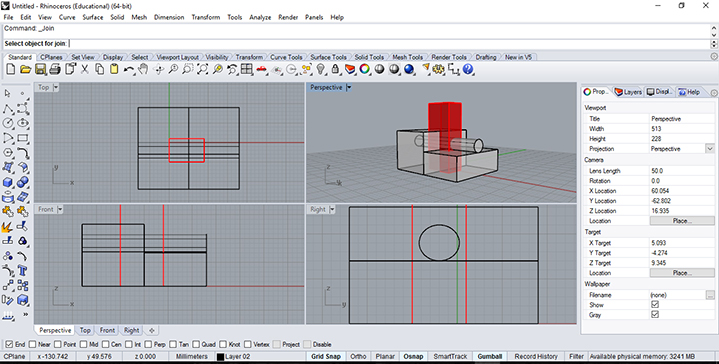Click the Text object T tool
Screen dimensions: 719x364
23,271
